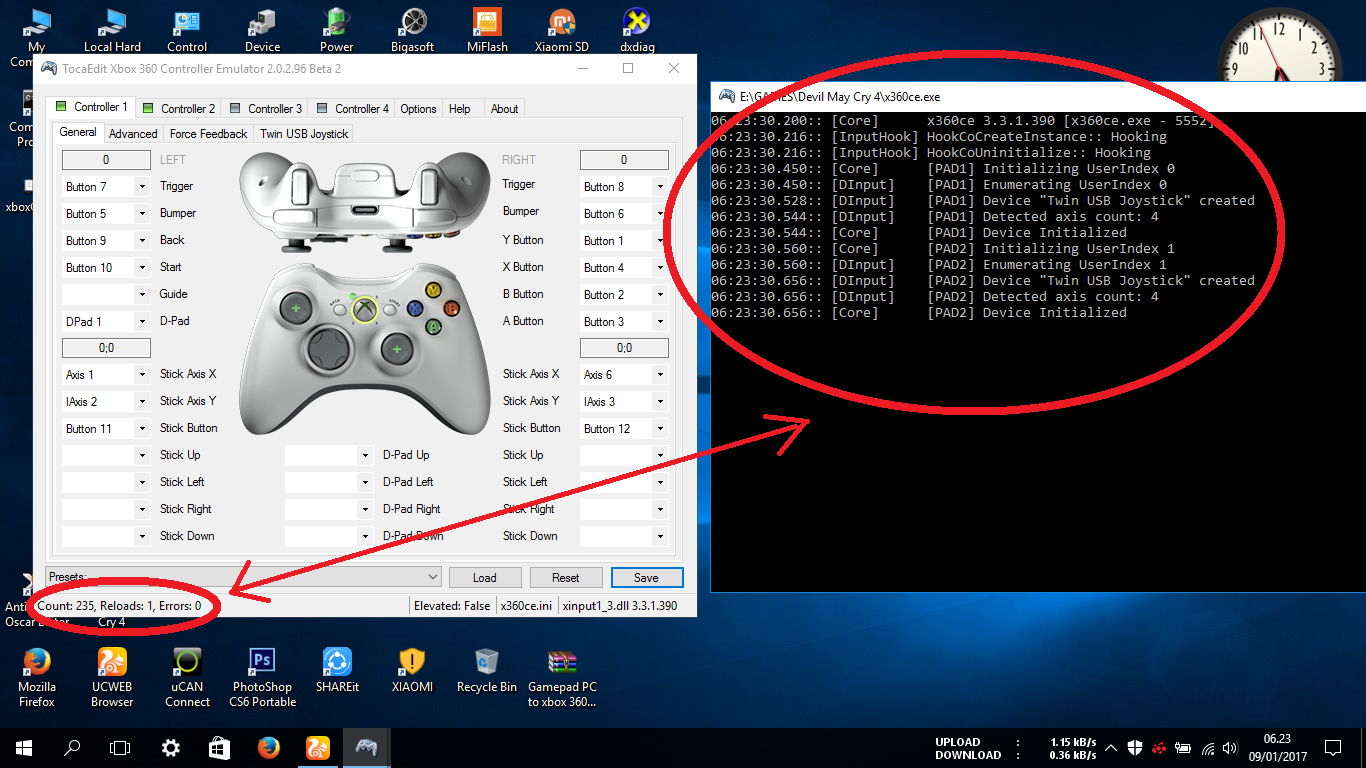Click the Elevated: False status entry

tap(452, 606)
